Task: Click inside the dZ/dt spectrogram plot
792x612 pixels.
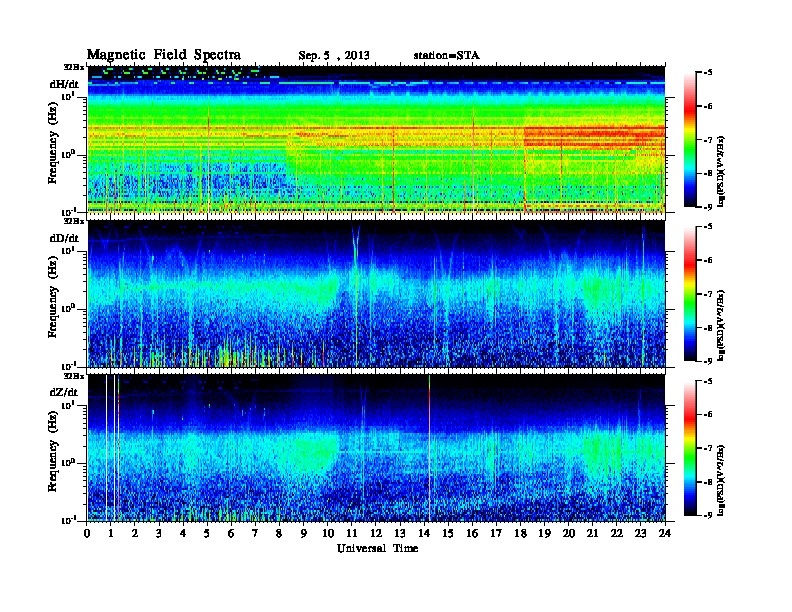Action: (376, 448)
